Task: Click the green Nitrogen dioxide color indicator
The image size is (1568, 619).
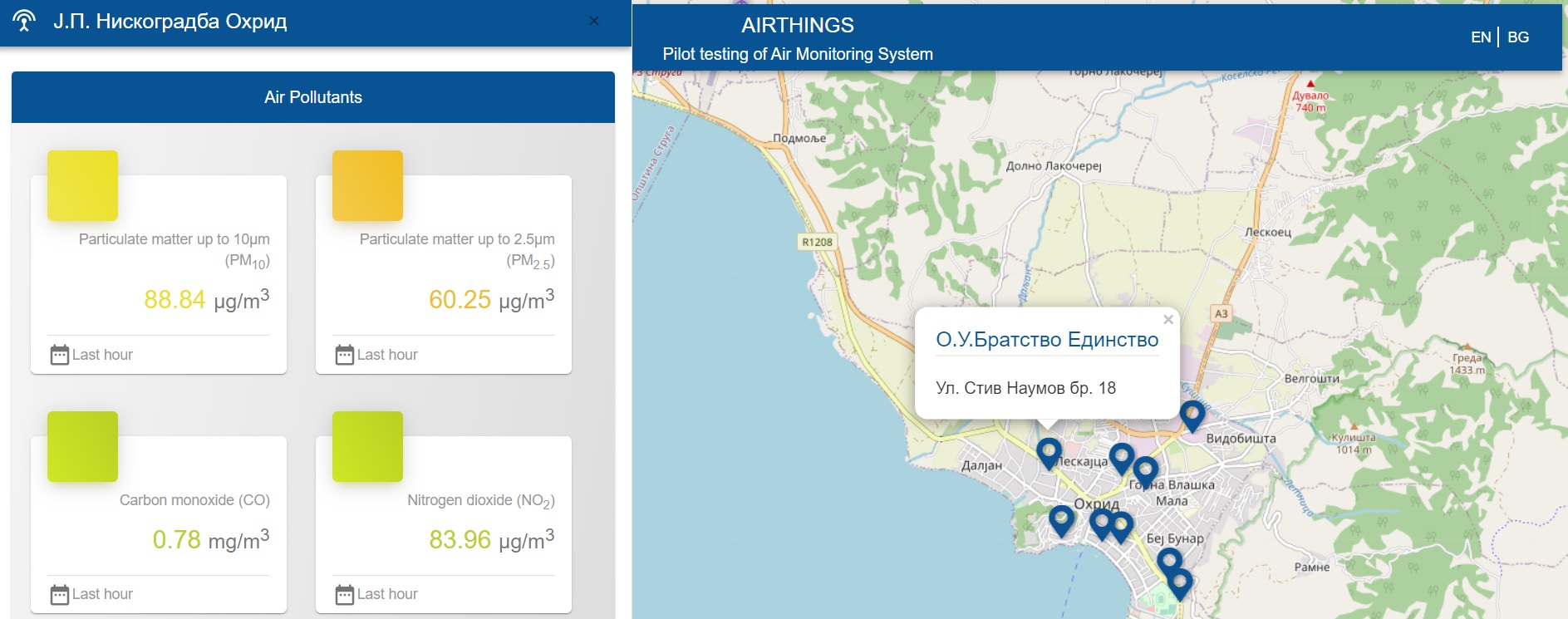Action: point(367,446)
